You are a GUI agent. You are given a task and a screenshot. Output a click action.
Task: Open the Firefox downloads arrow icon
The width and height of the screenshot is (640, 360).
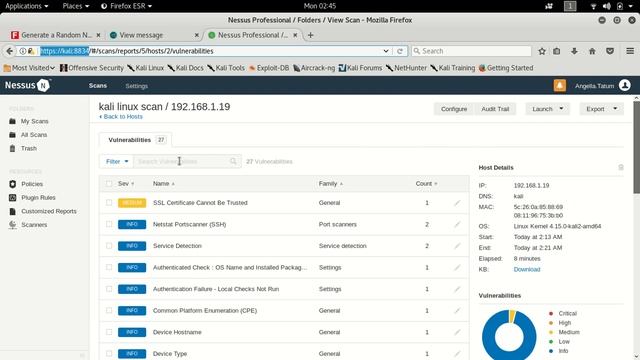click(x=574, y=51)
